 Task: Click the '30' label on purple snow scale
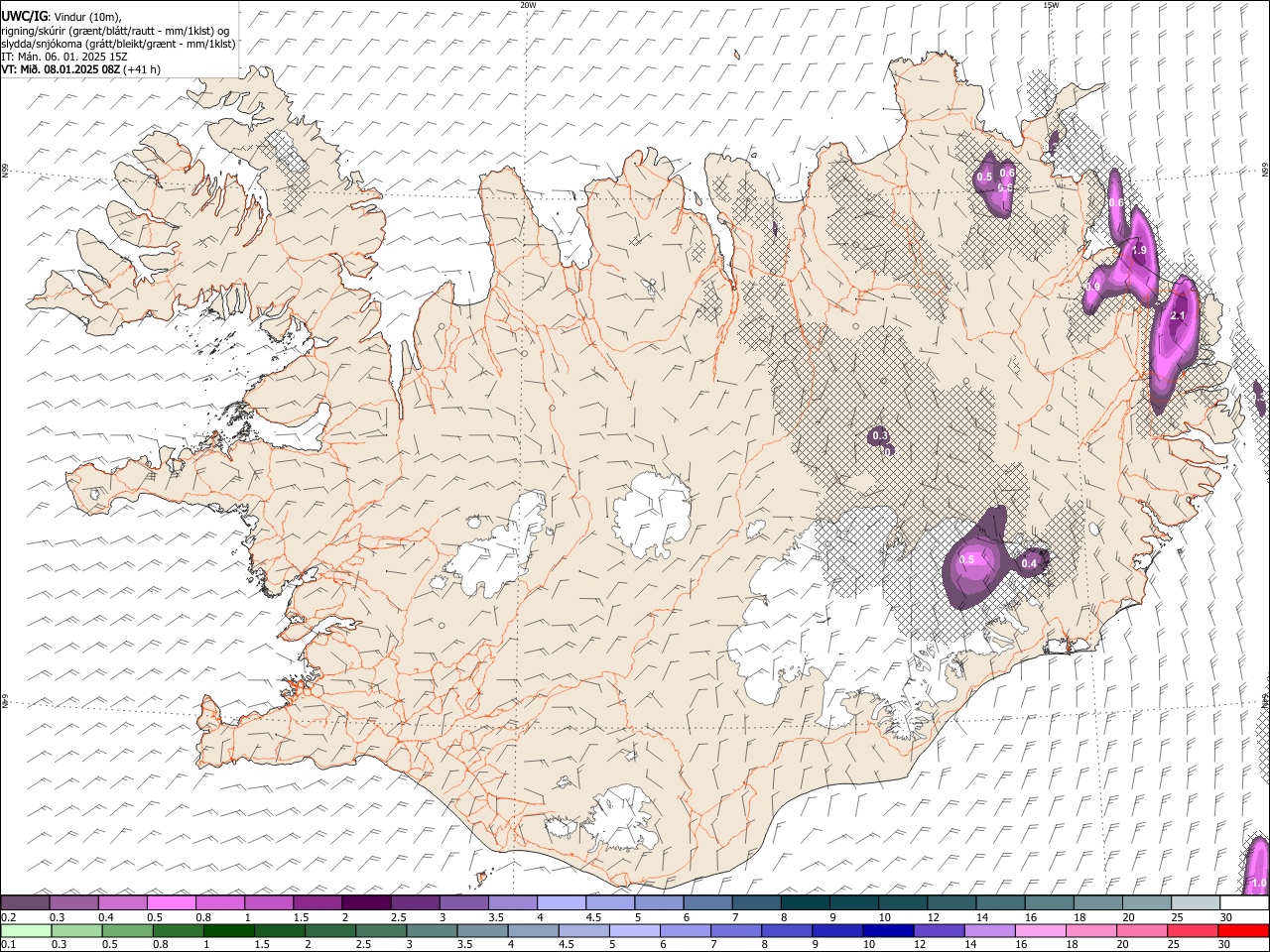(x=1225, y=917)
